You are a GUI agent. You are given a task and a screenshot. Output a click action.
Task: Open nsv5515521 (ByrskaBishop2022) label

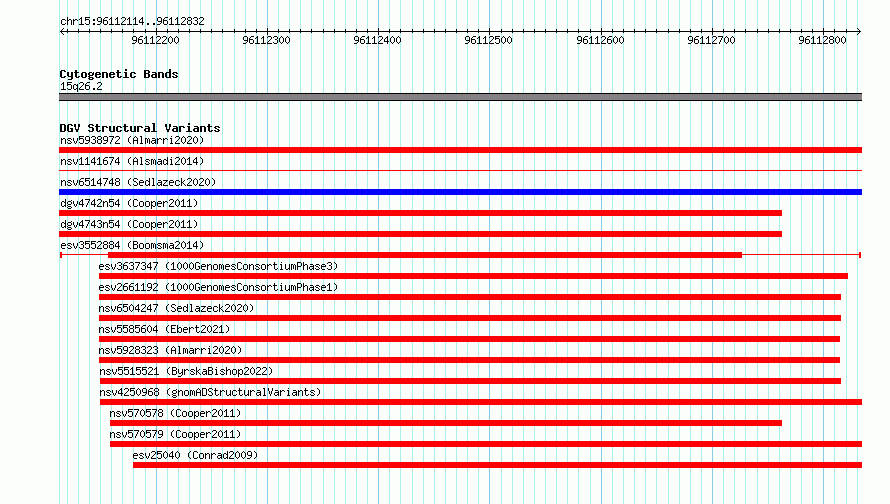coord(186,371)
